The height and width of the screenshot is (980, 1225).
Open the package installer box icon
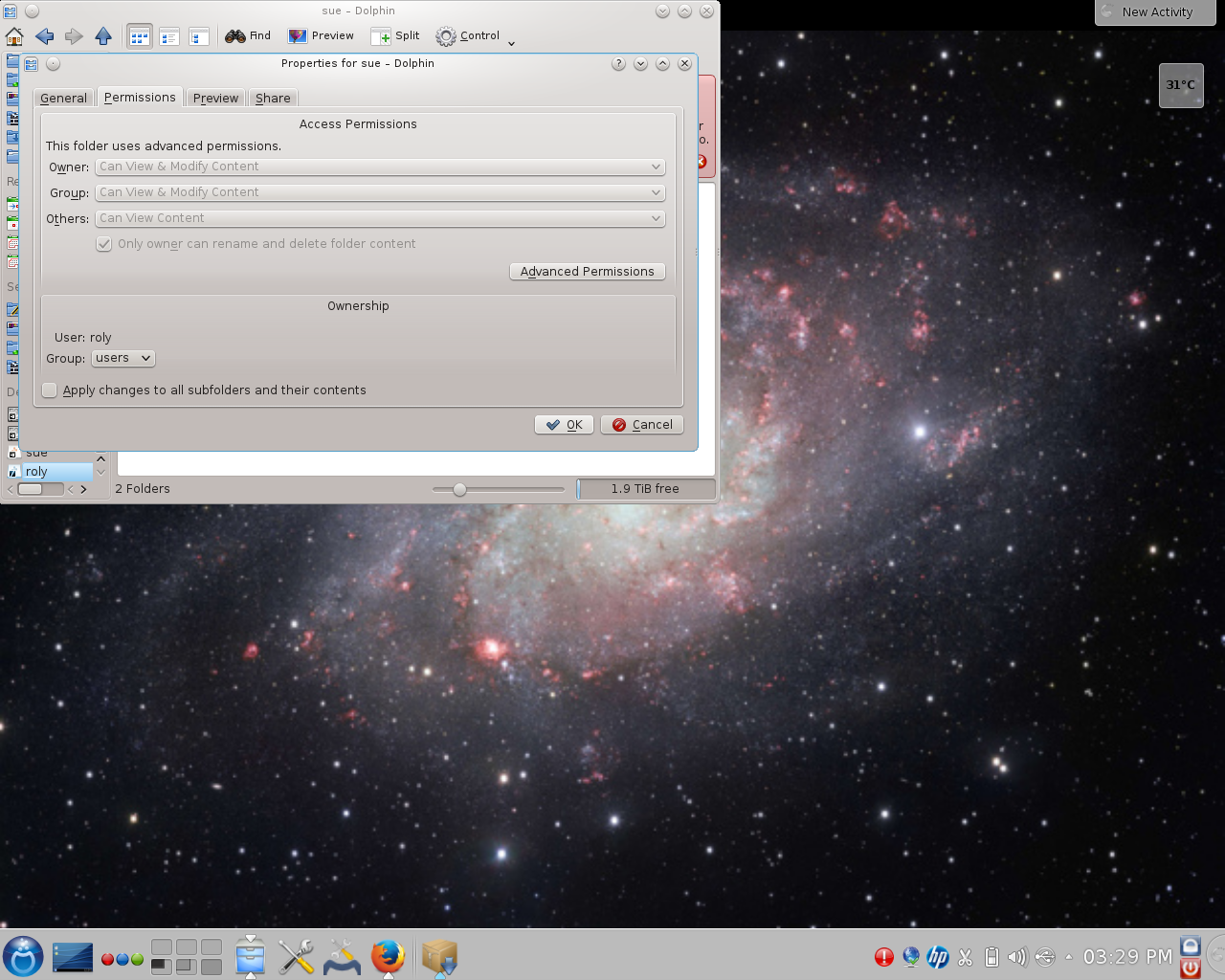[440, 956]
